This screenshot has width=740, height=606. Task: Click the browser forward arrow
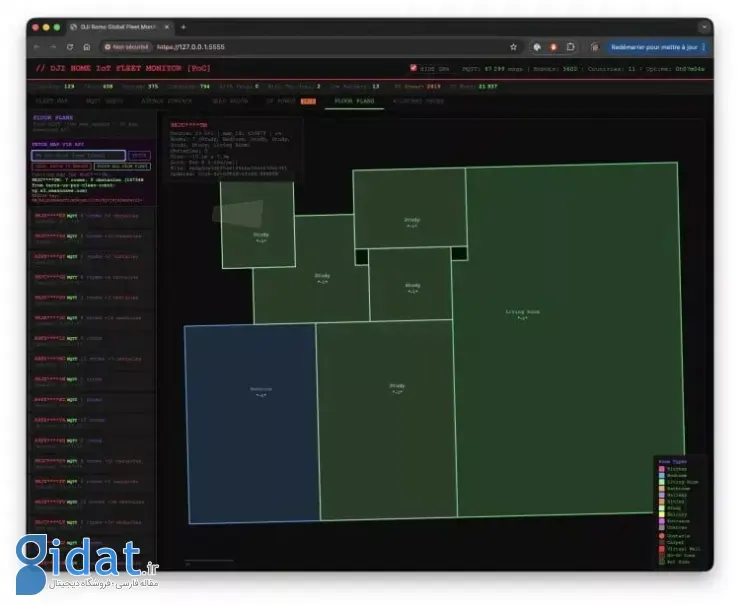pyautogui.click(x=53, y=47)
